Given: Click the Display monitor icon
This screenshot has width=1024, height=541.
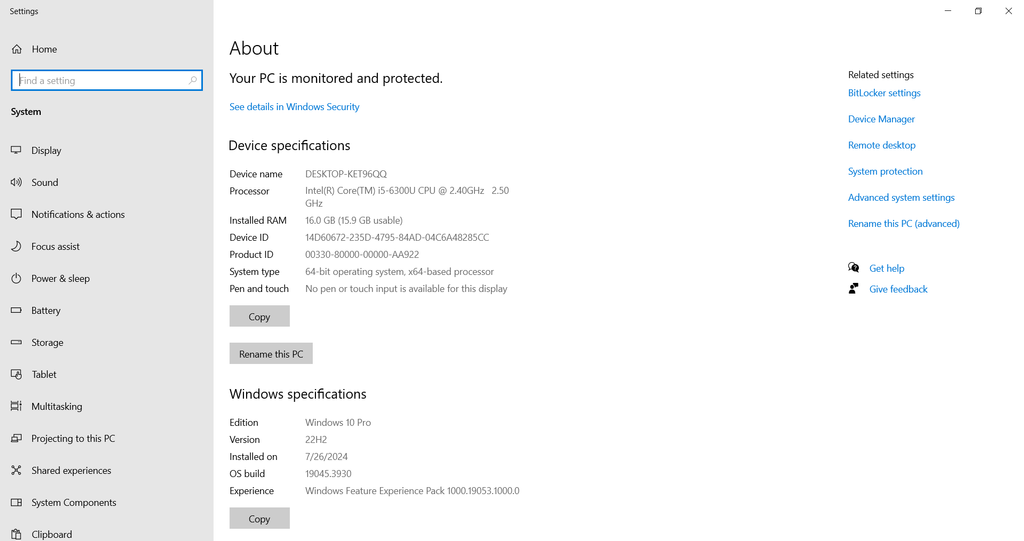Looking at the screenshot, I should [16, 150].
